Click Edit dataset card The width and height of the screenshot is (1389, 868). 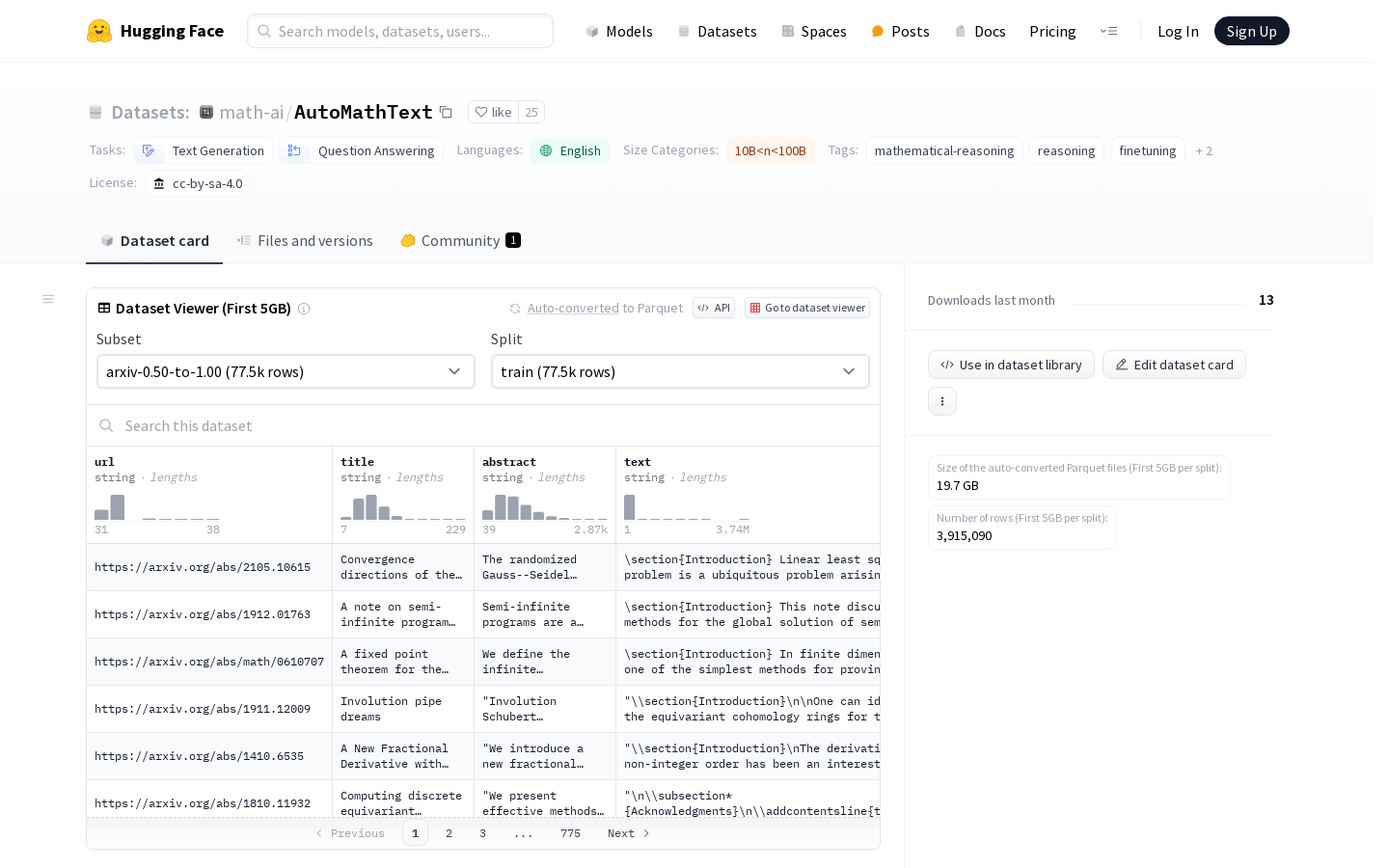pos(1174,365)
